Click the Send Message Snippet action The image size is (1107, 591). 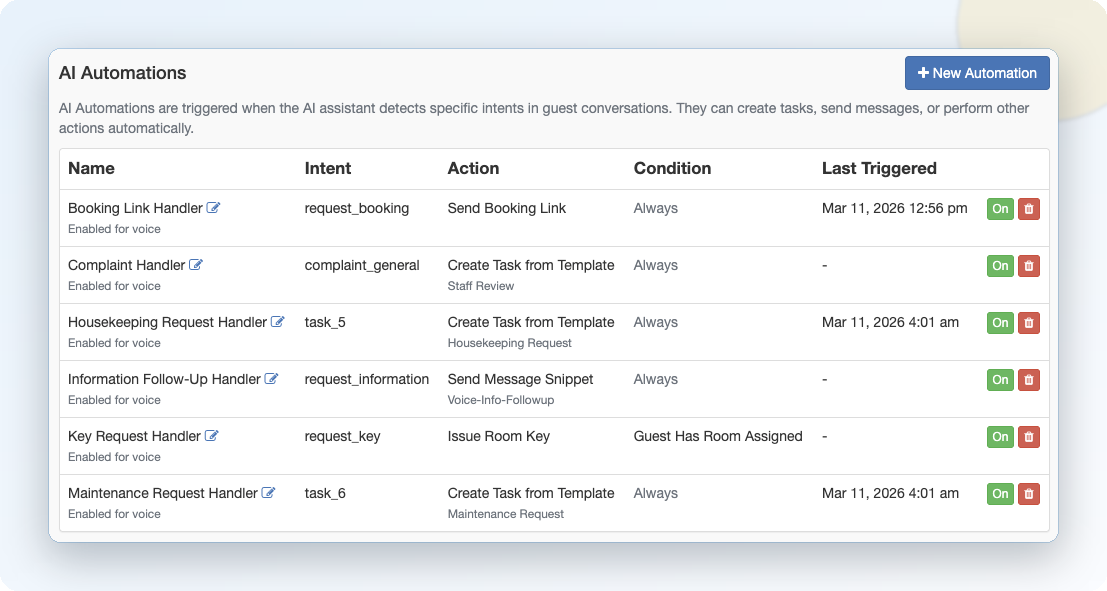[x=520, y=379]
